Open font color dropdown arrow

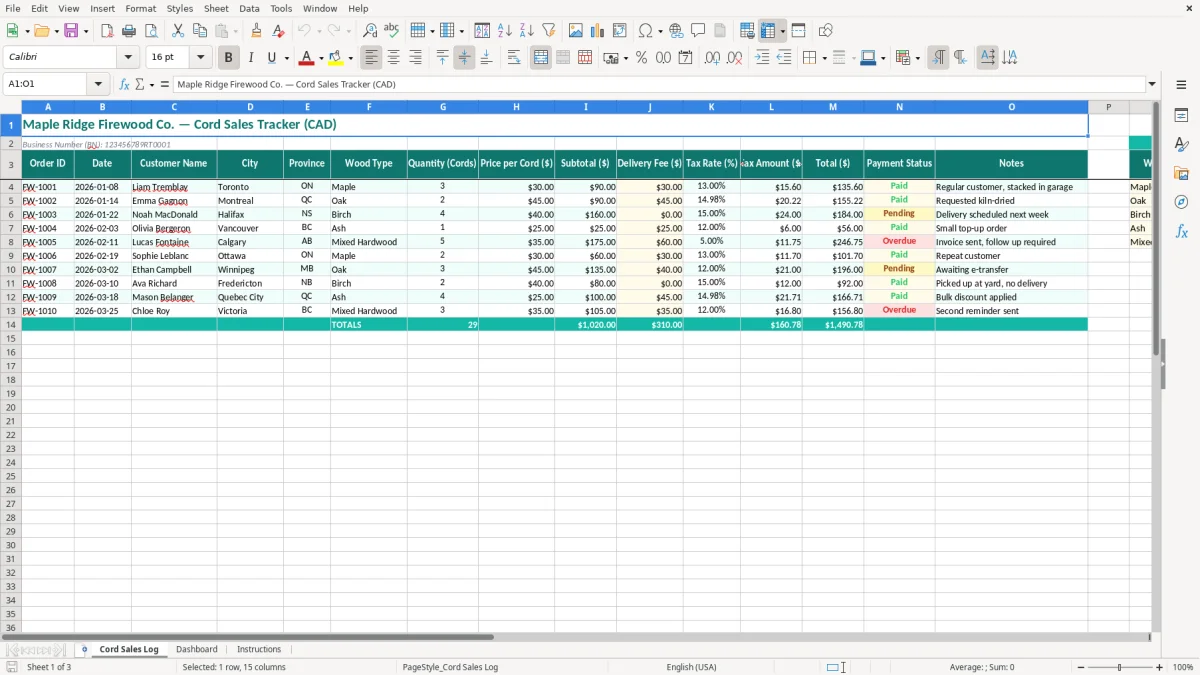click(x=321, y=58)
